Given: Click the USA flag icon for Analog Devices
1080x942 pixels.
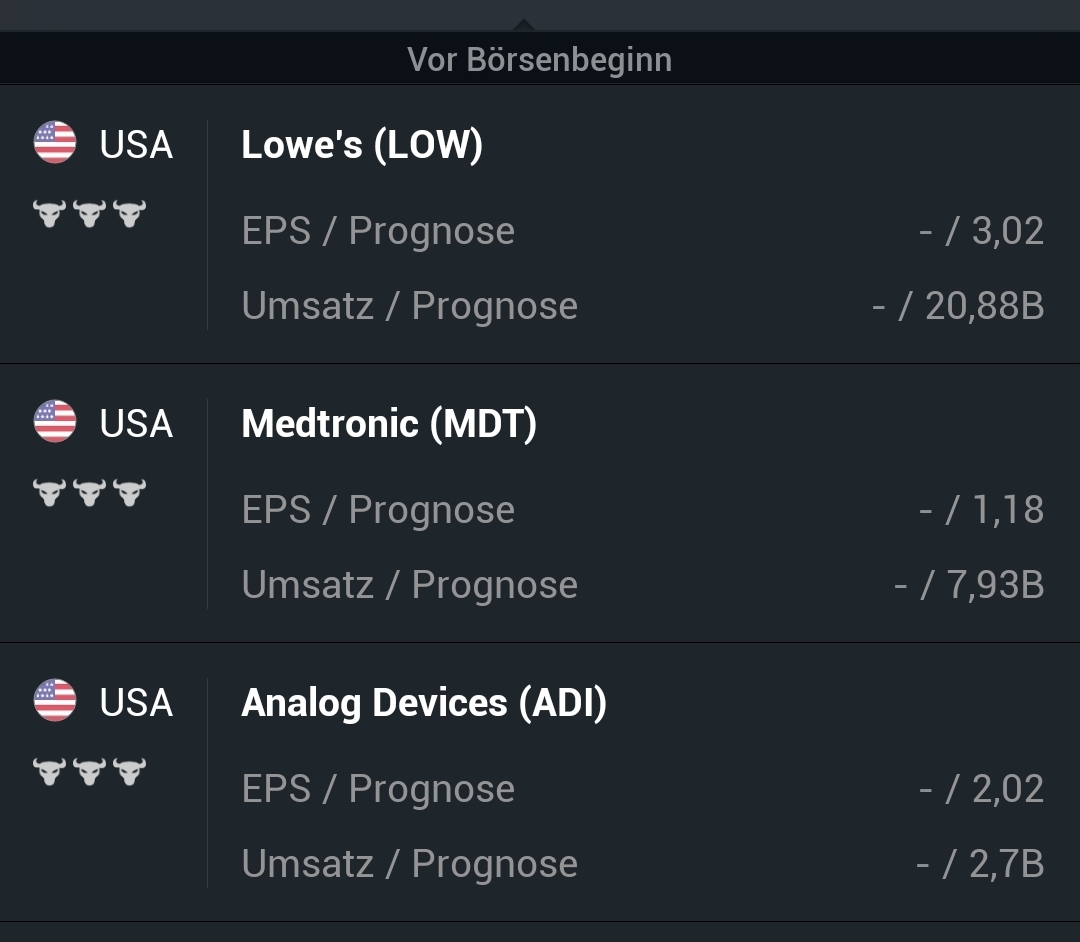Looking at the screenshot, I should pyautogui.click(x=55, y=701).
